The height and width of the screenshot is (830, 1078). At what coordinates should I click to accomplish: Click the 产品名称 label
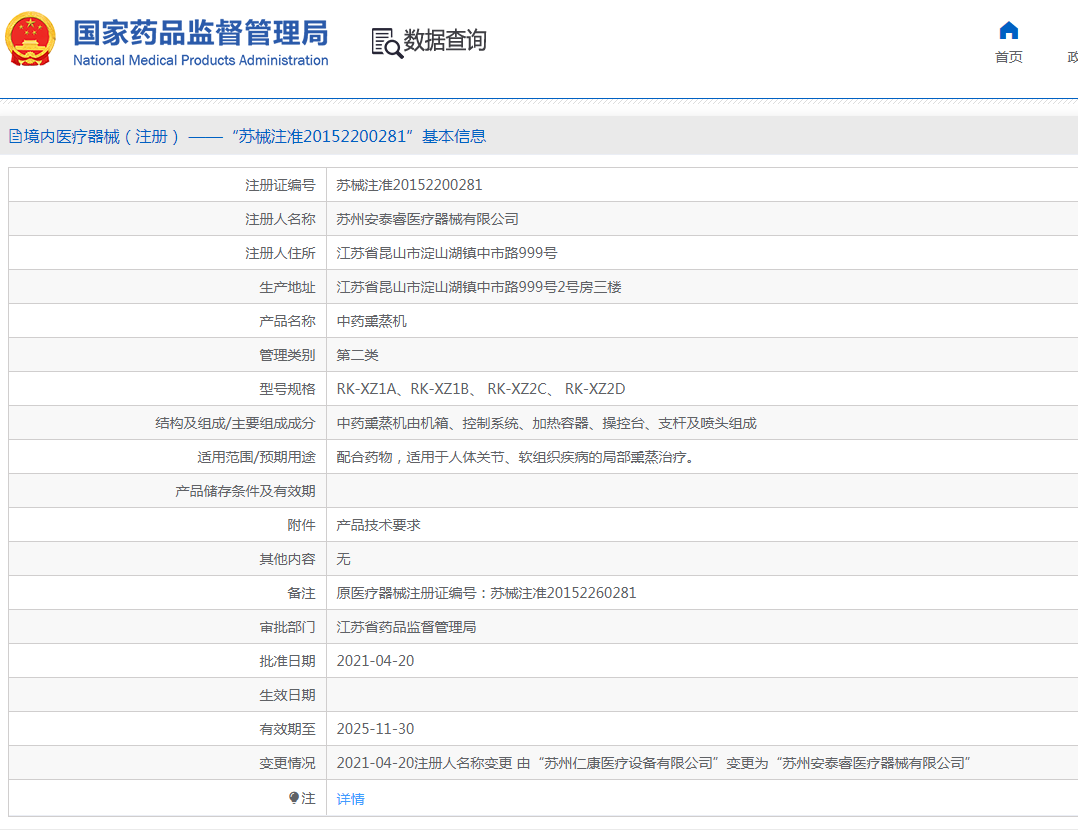(x=287, y=321)
